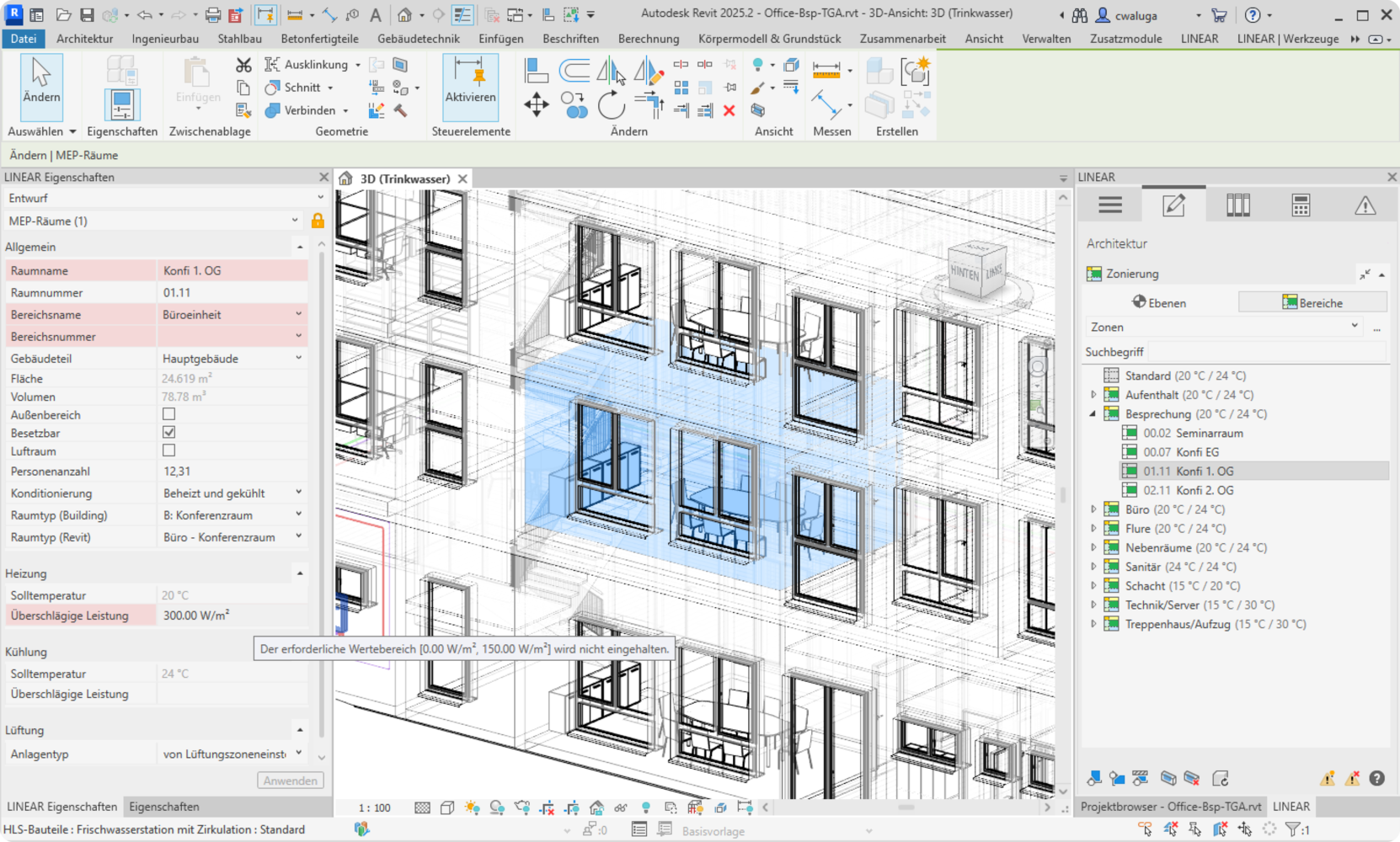Tick the Luftraum checkbox

pyautogui.click(x=169, y=451)
